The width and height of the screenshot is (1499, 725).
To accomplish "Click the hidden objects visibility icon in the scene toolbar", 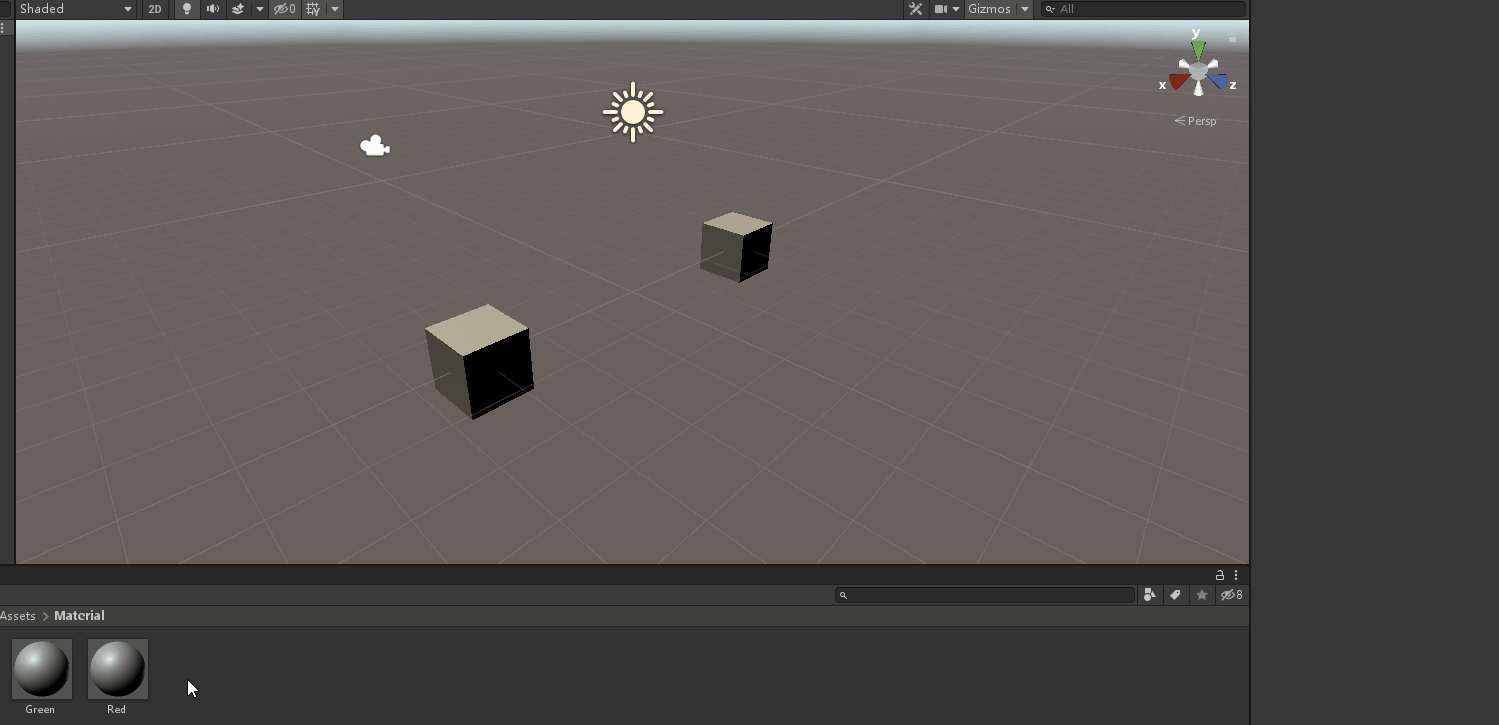I will 285,9.
